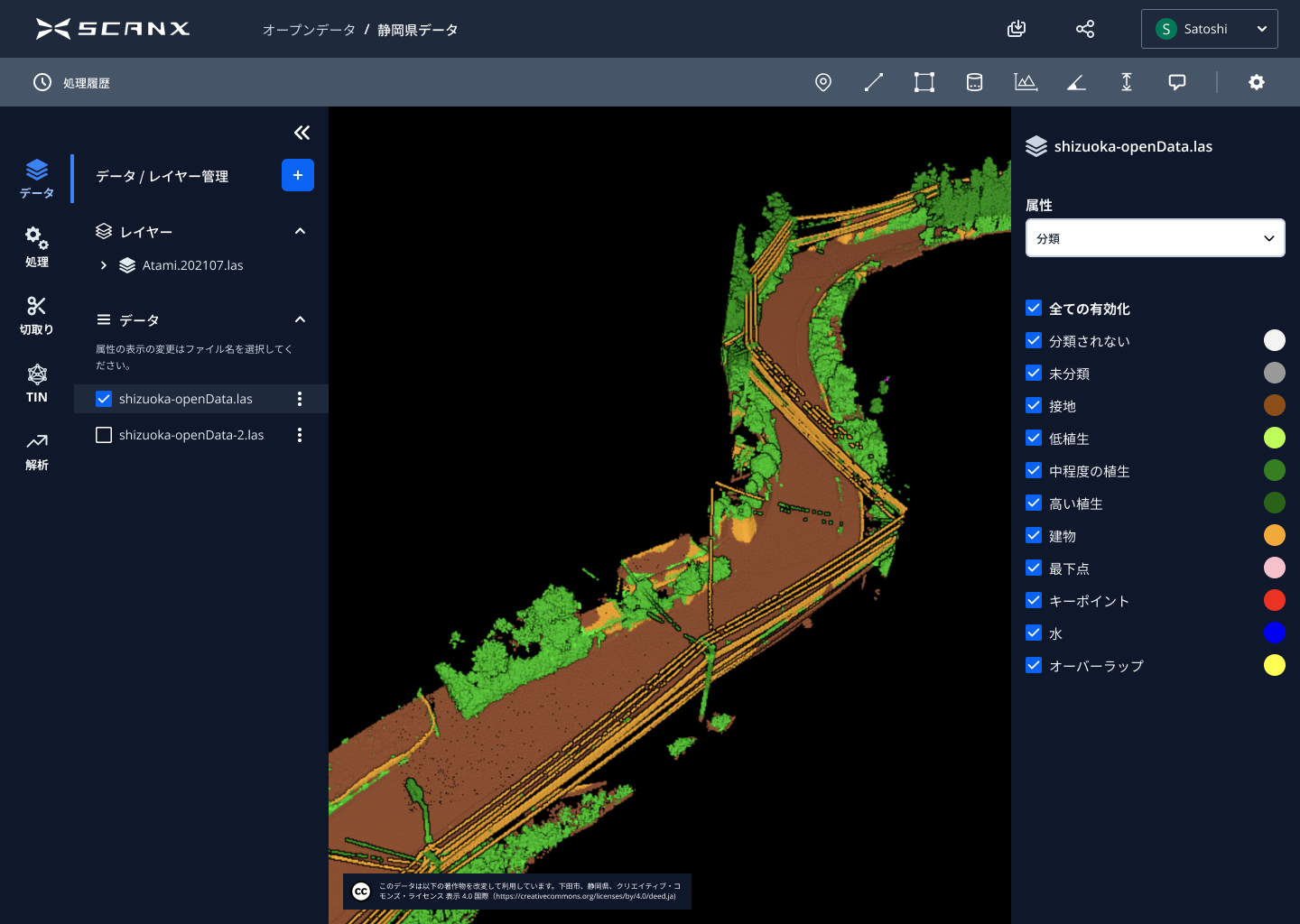The width and height of the screenshot is (1300, 924).
Task: Expand the Atami.202107.las layer tree
Action: point(104,265)
